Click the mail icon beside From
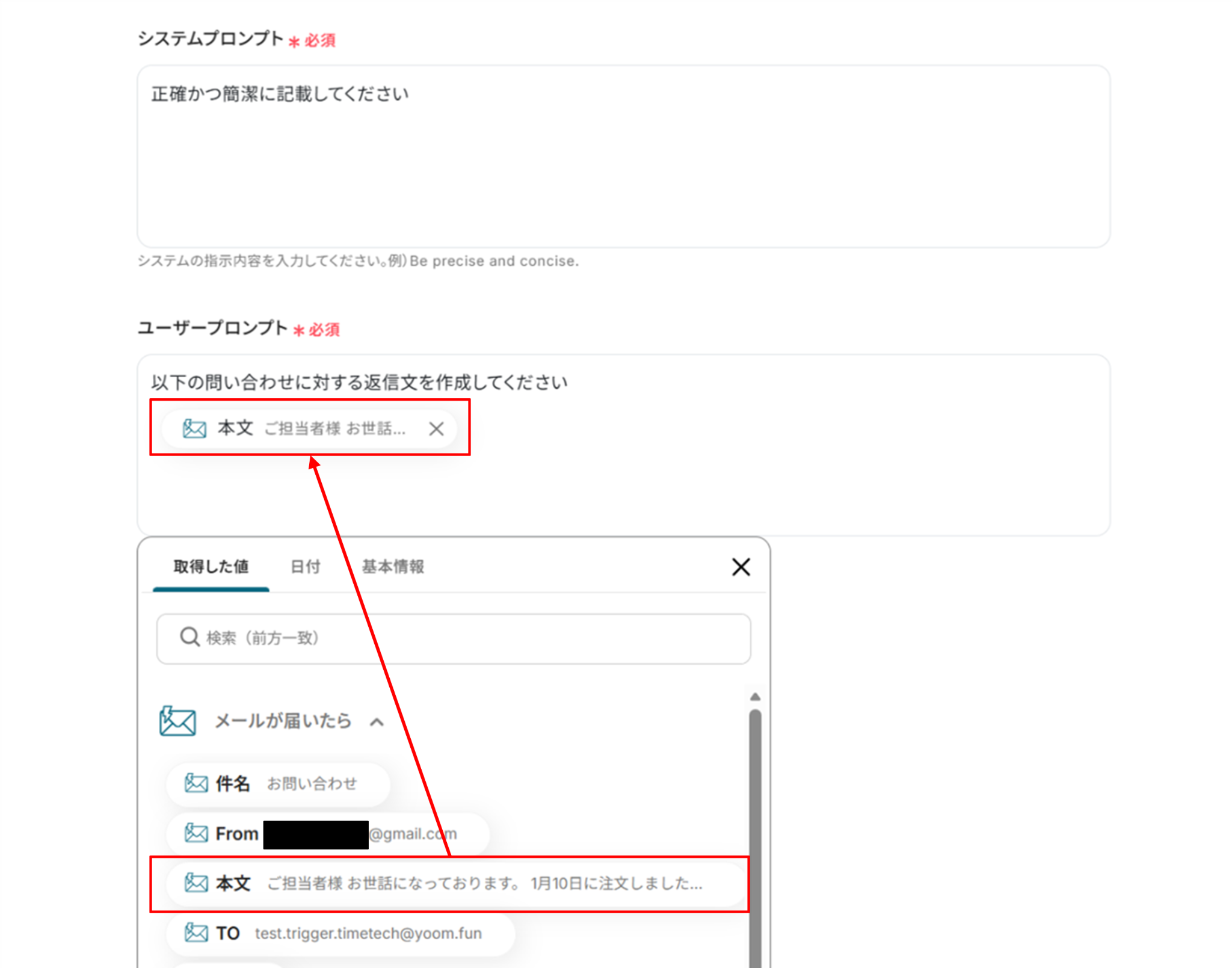The image size is (1232, 968). coord(196,833)
